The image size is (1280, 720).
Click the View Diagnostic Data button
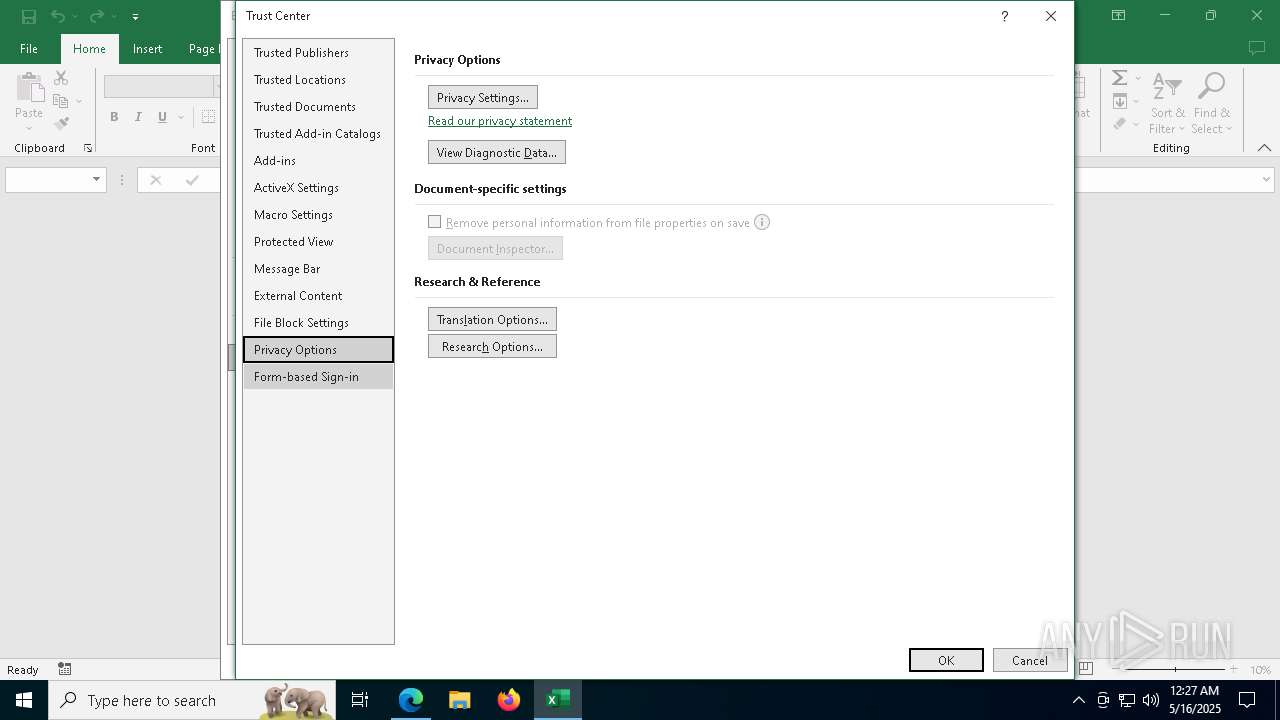[x=497, y=152]
